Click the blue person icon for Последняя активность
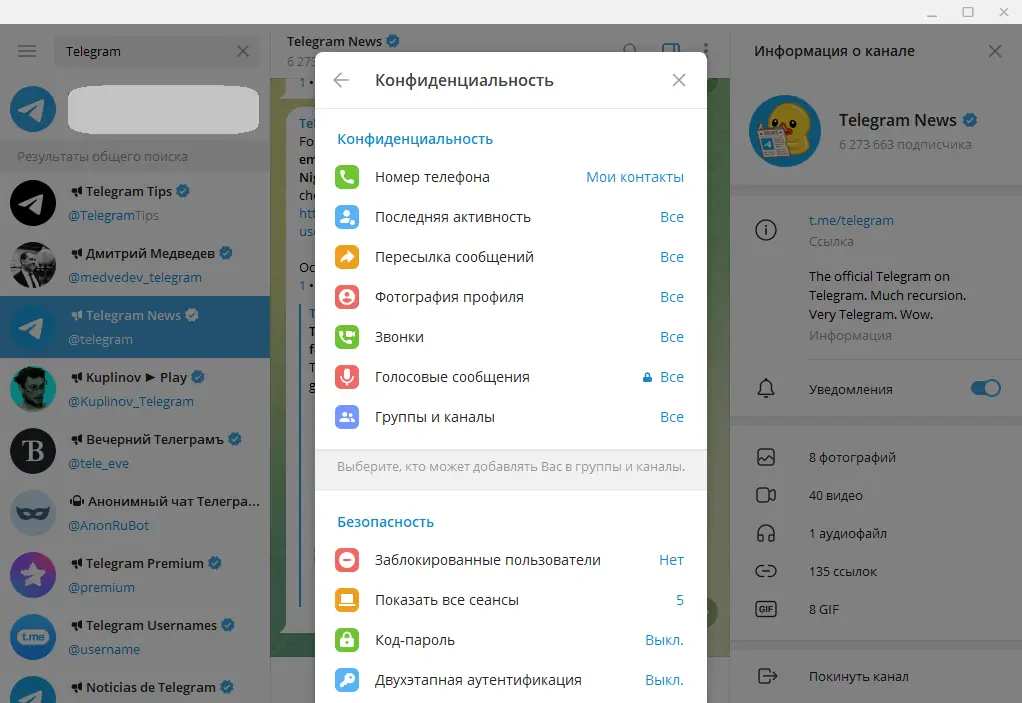Screen dimensions: 1022x703 coord(347,217)
